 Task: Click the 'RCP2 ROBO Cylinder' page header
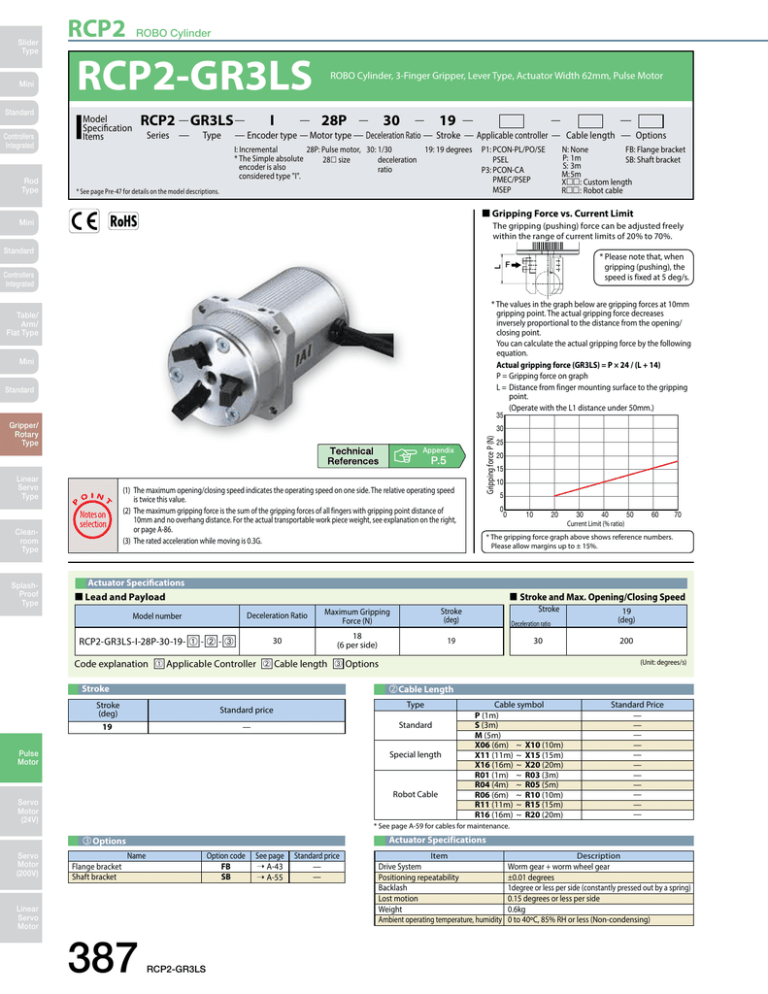click(139, 30)
